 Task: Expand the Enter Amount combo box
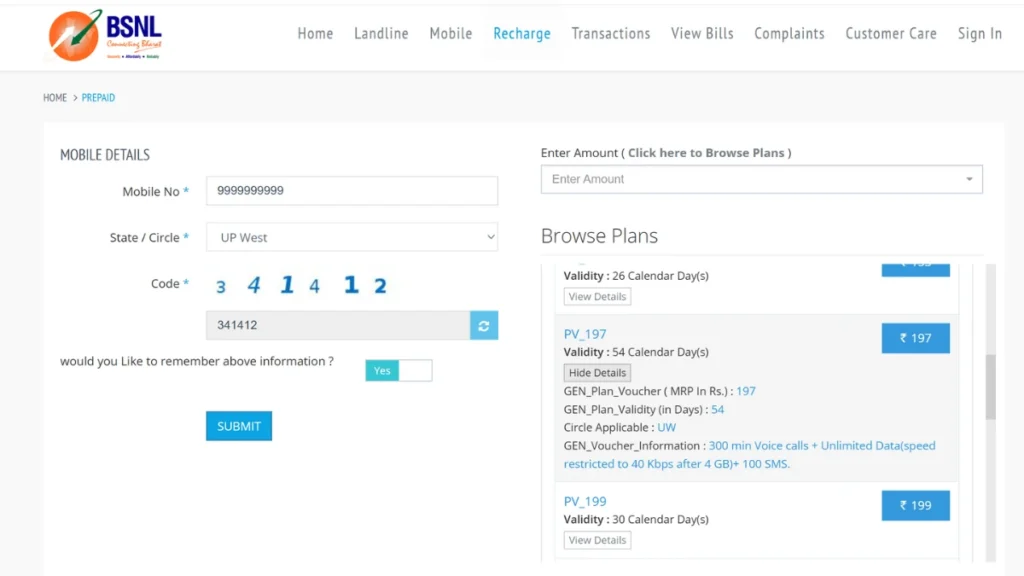tap(761, 179)
